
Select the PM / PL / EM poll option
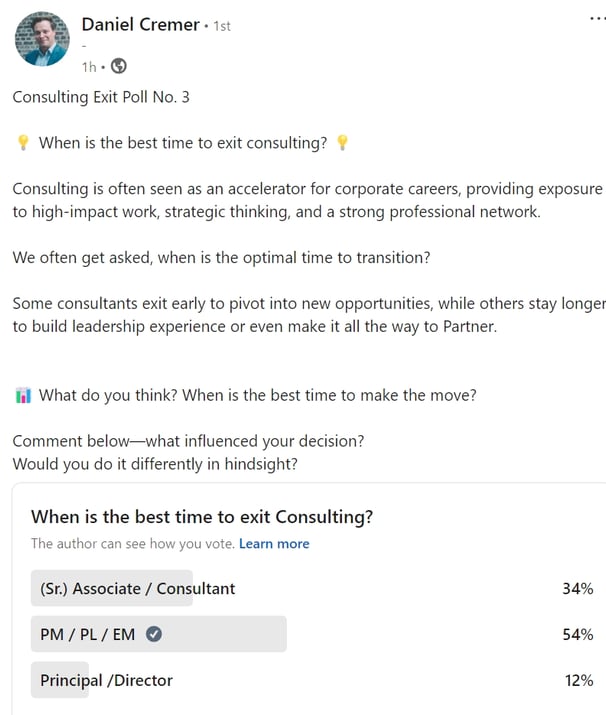(312, 634)
